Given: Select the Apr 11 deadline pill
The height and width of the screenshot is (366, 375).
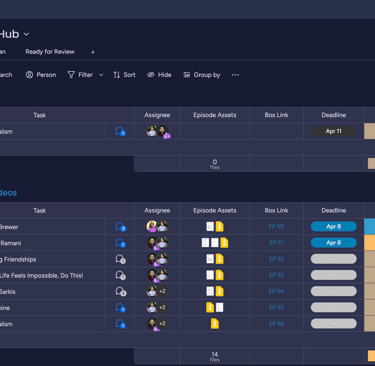Looking at the screenshot, I should (334, 131).
